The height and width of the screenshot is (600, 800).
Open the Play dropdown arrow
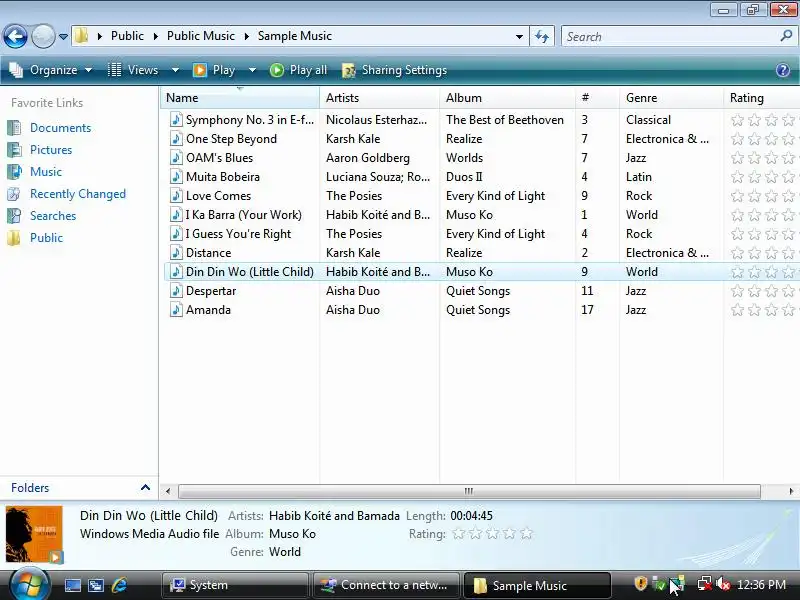[x=252, y=70]
